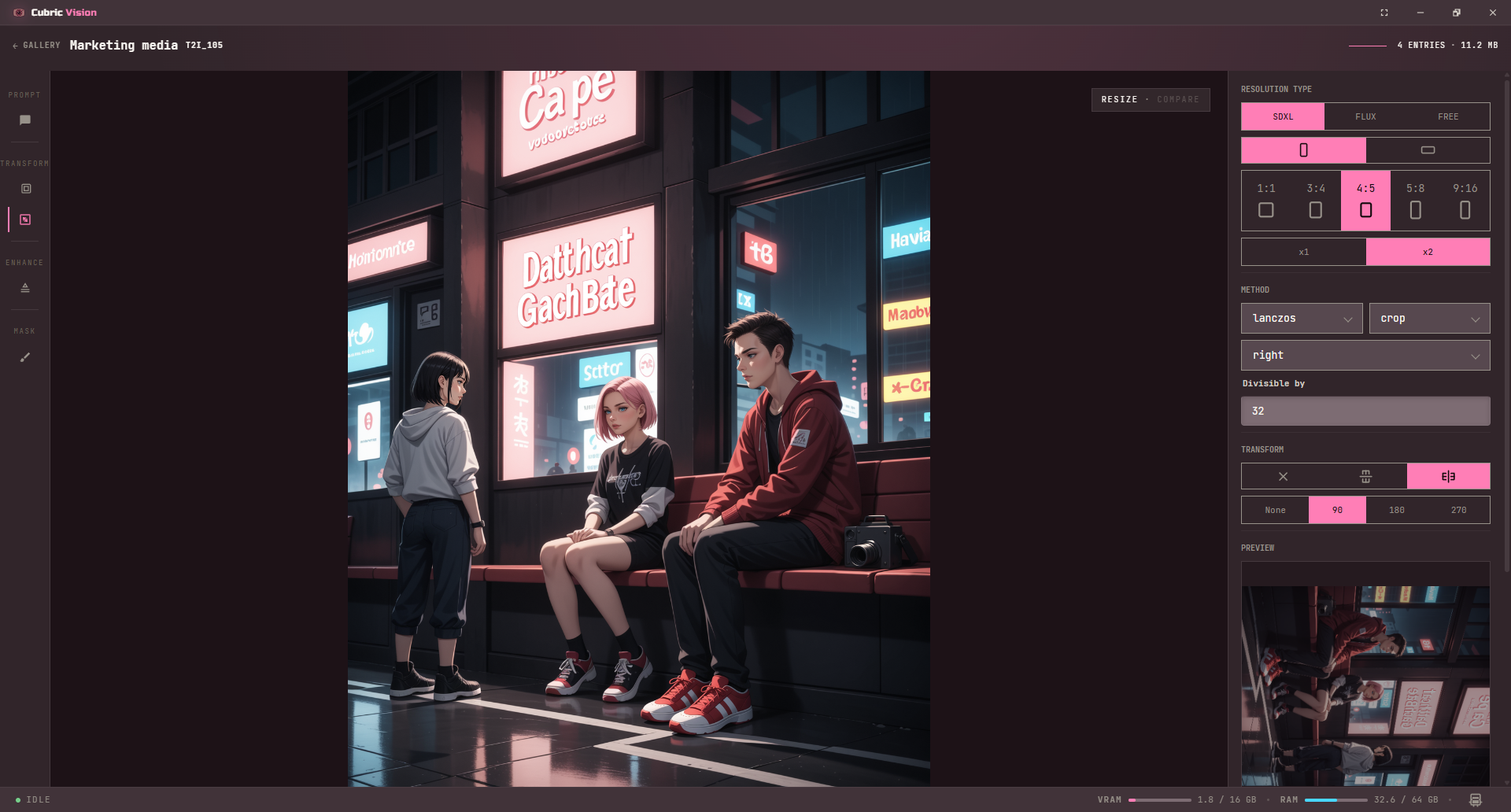
Task: Click the '1.8 / 16 GB' VRAM value
Action: 1227,799
